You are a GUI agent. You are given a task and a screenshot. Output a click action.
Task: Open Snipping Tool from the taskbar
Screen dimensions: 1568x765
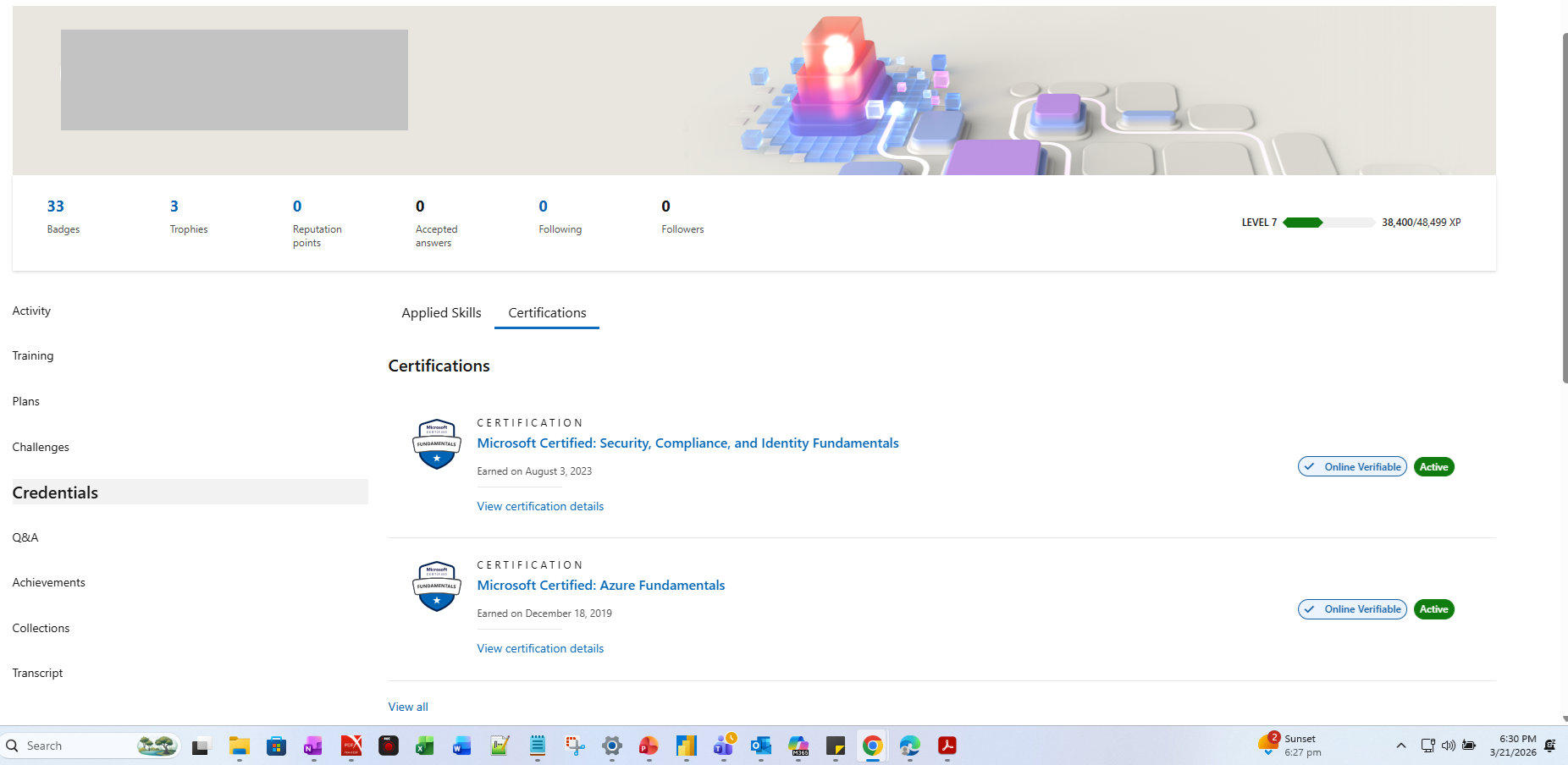(x=575, y=746)
